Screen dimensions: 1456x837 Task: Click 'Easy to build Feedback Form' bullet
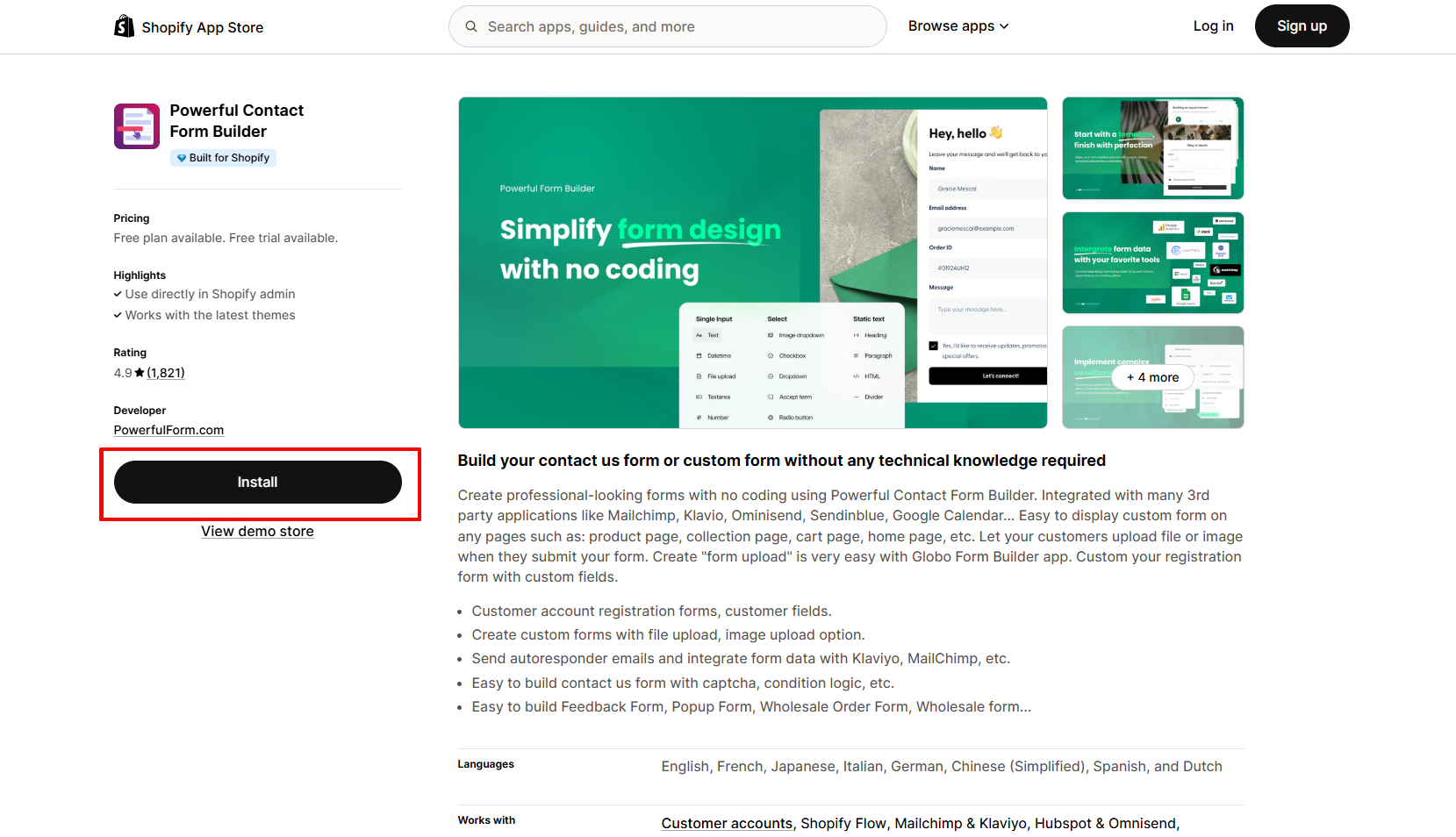coord(751,707)
